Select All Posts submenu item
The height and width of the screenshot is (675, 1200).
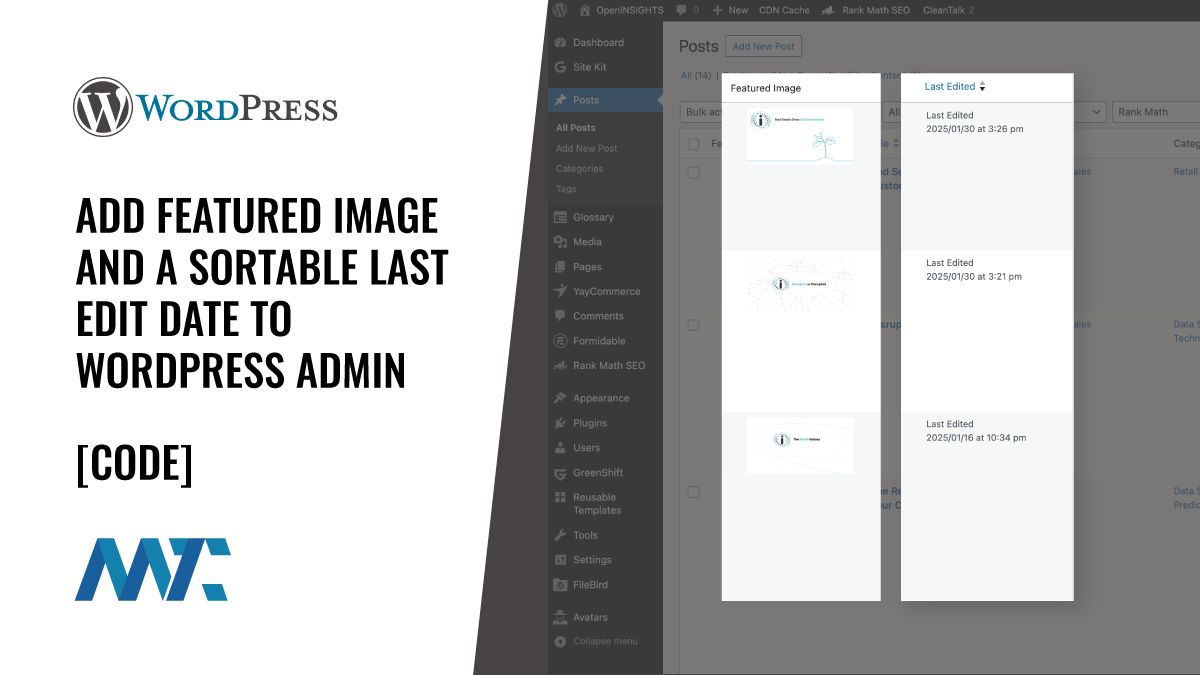pyautogui.click(x=576, y=128)
